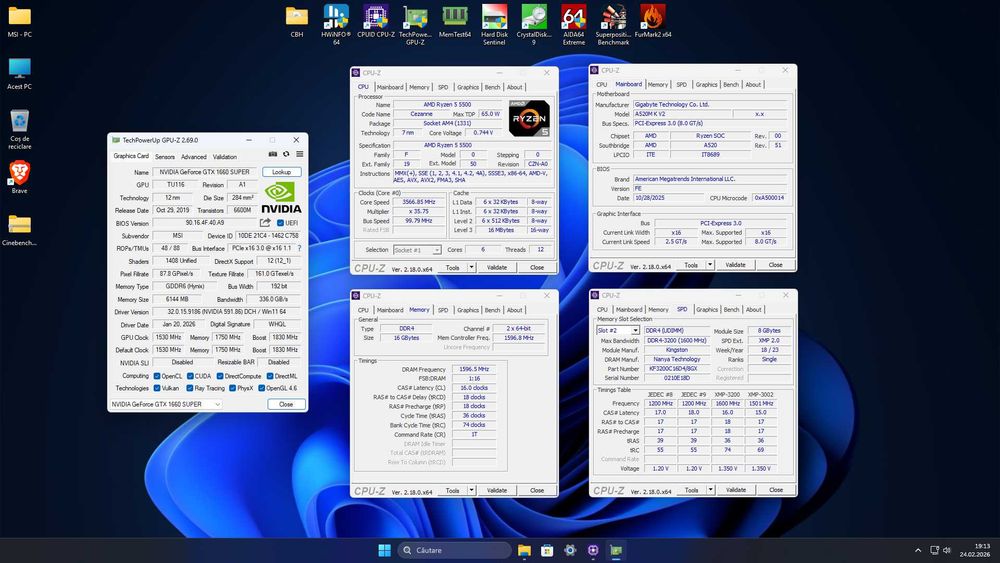Open the Acest PC desktop icon
The width and height of the screenshot is (1000, 563).
pos(19,73)
